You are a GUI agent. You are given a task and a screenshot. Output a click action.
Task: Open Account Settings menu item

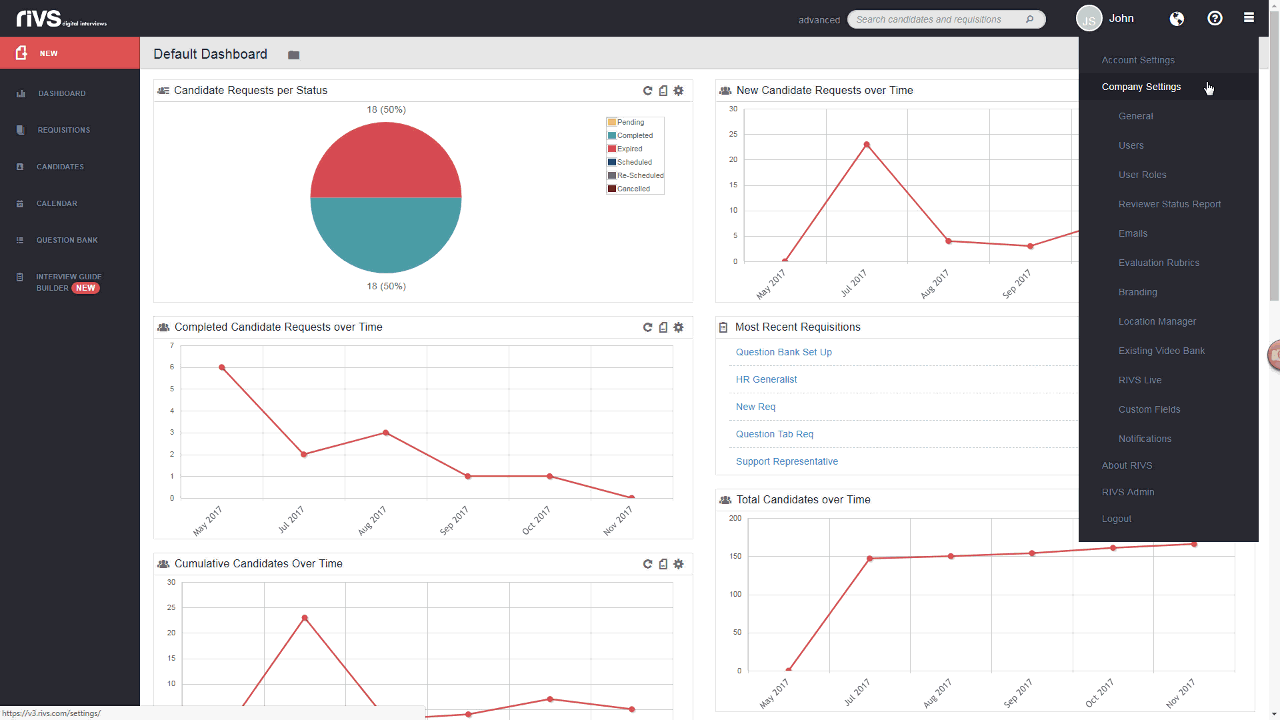[1138, 60]
